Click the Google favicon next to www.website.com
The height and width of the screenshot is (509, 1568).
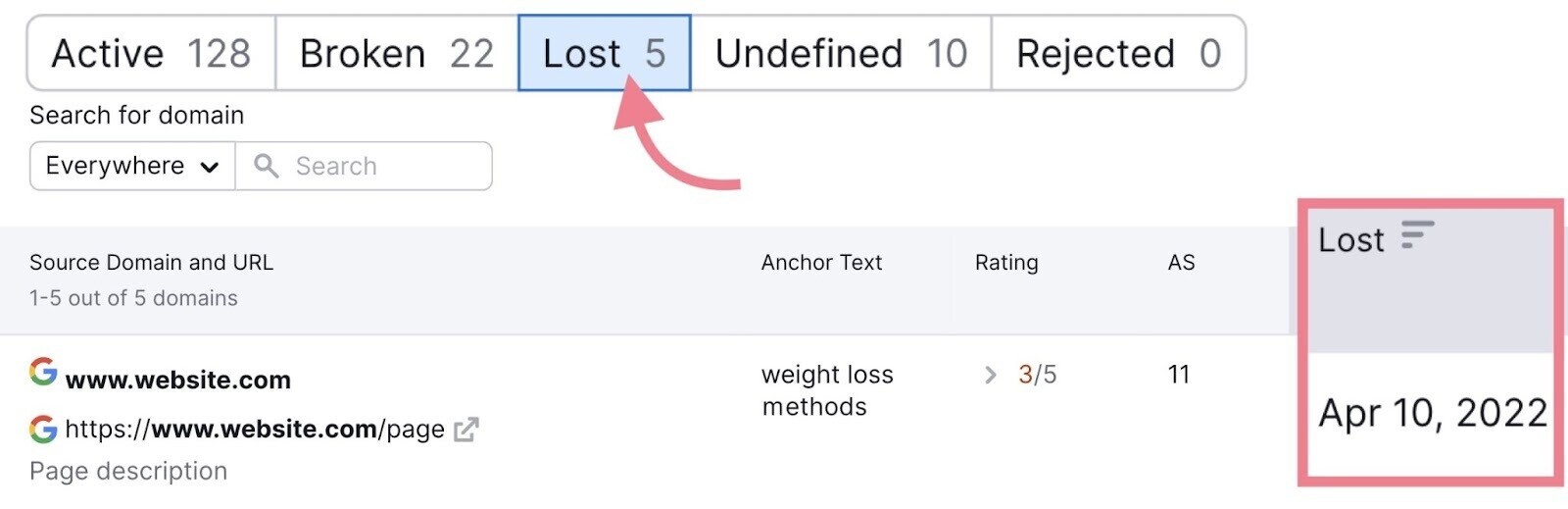click(x=43, y=372)
